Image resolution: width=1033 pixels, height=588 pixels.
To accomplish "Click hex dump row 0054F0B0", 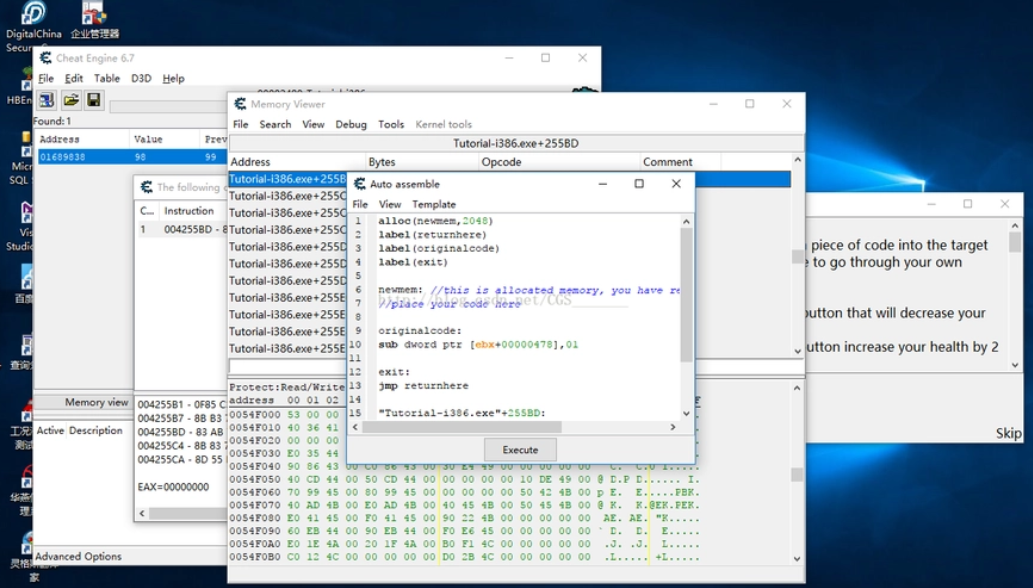I will pos(464,557).
